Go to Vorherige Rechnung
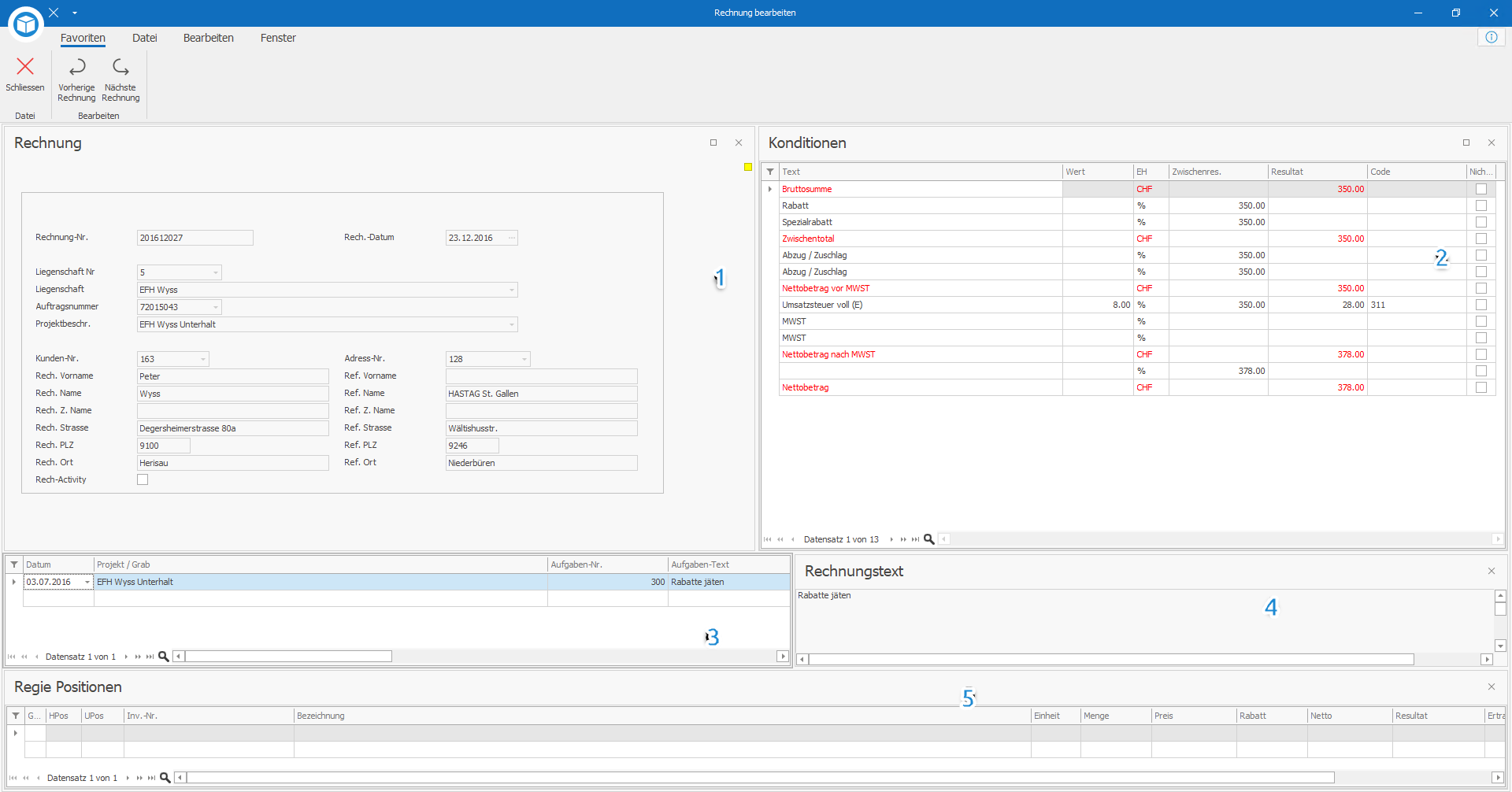The width and height of the screenshot is (1512, 792). click(76, 79)
